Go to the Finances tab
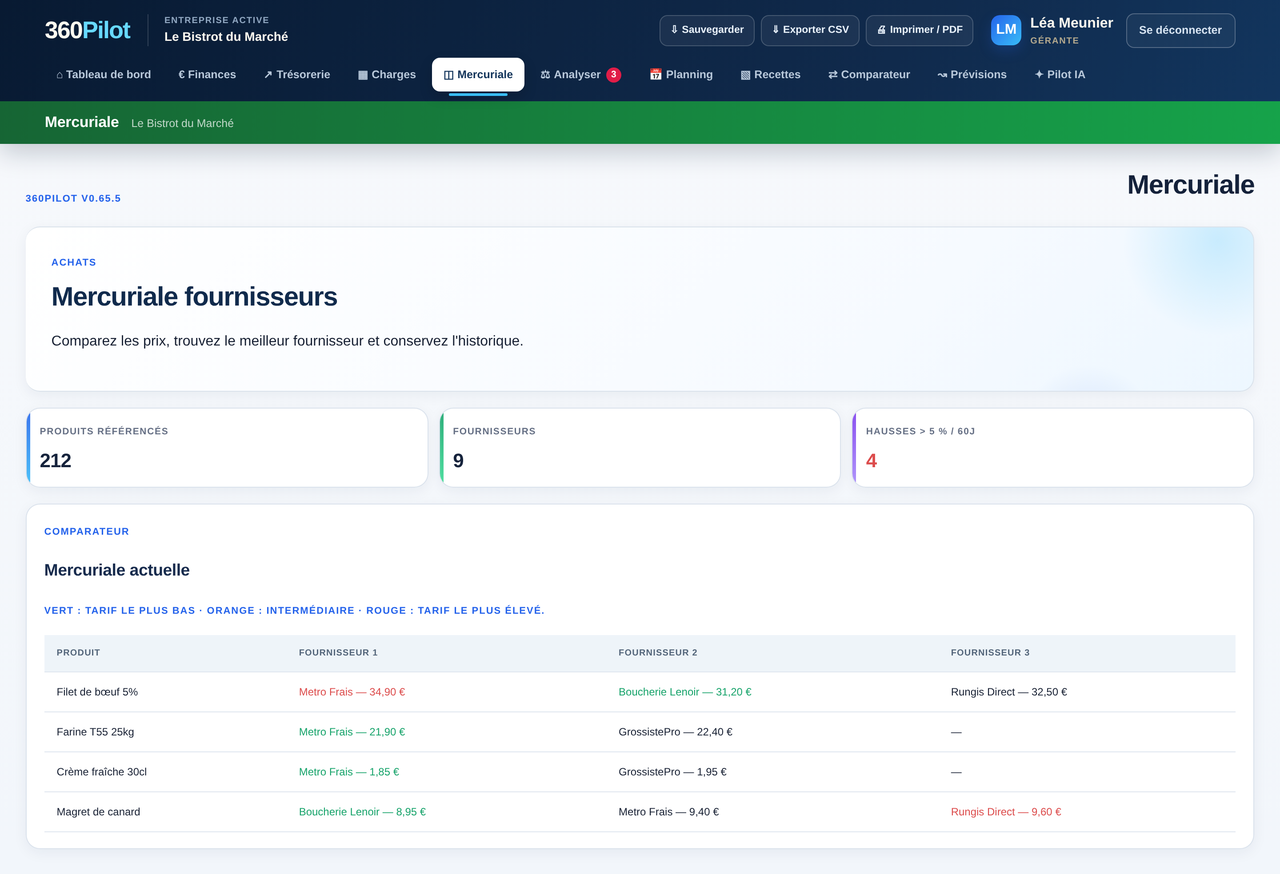This screenshot has width=1280, height=874. coord(207,75)
